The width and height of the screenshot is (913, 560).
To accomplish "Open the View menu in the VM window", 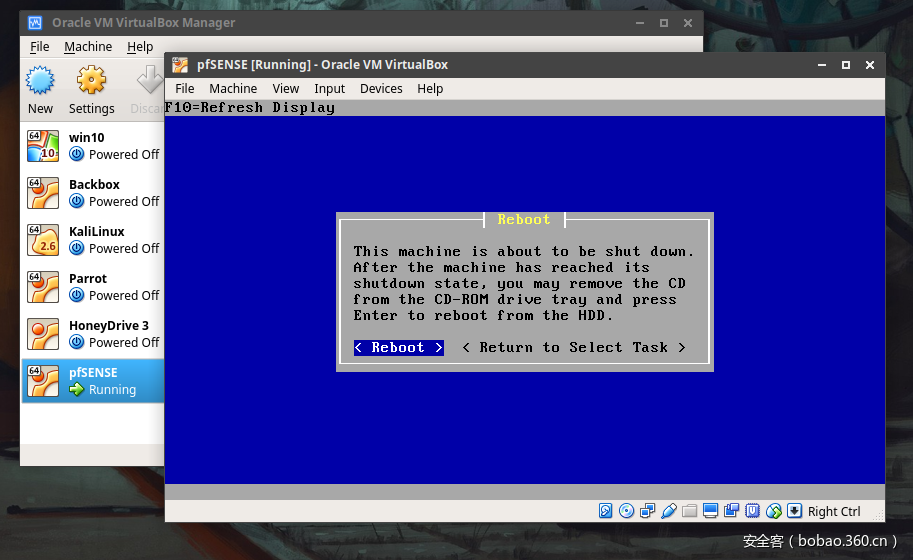I will tap(286, 88).
